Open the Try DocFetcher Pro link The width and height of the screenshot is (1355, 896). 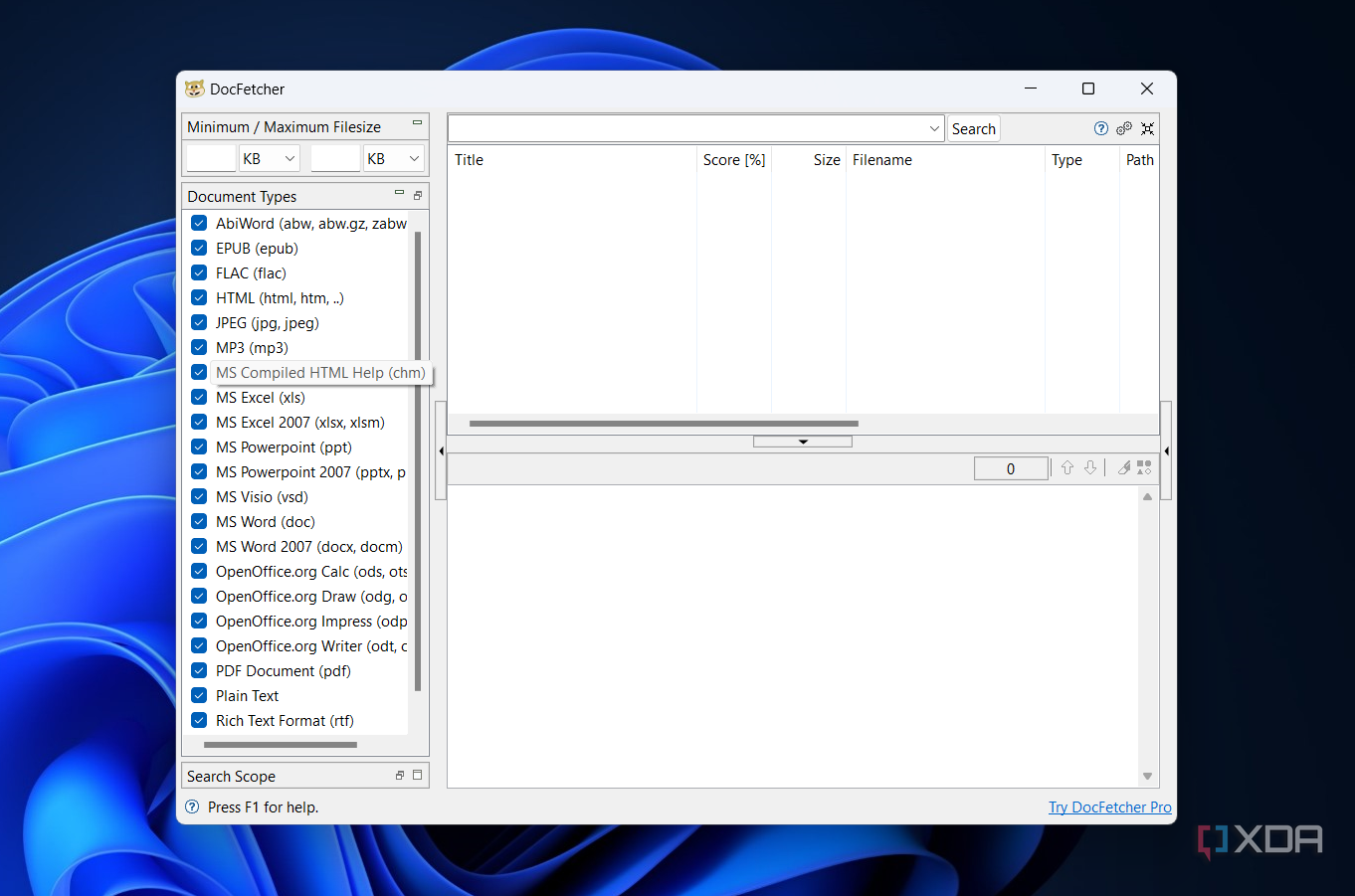coord(1109,806)
